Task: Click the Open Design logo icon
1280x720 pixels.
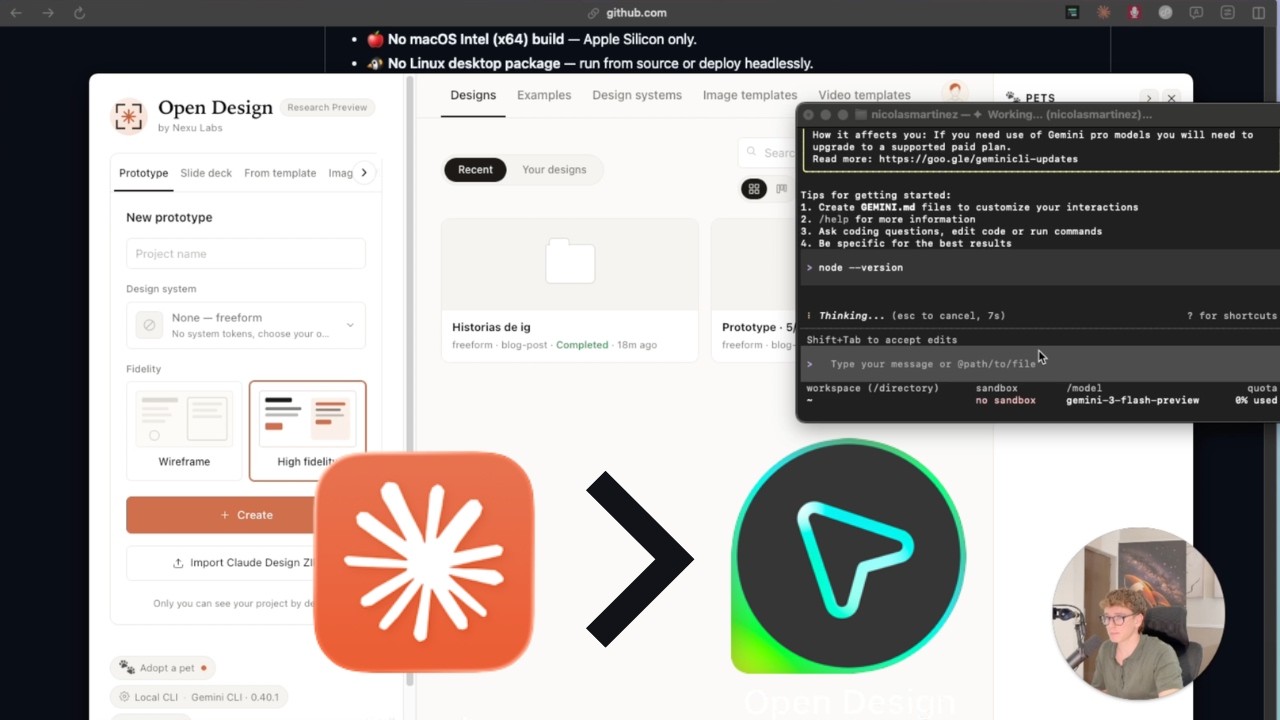Action: click(128, 116)
